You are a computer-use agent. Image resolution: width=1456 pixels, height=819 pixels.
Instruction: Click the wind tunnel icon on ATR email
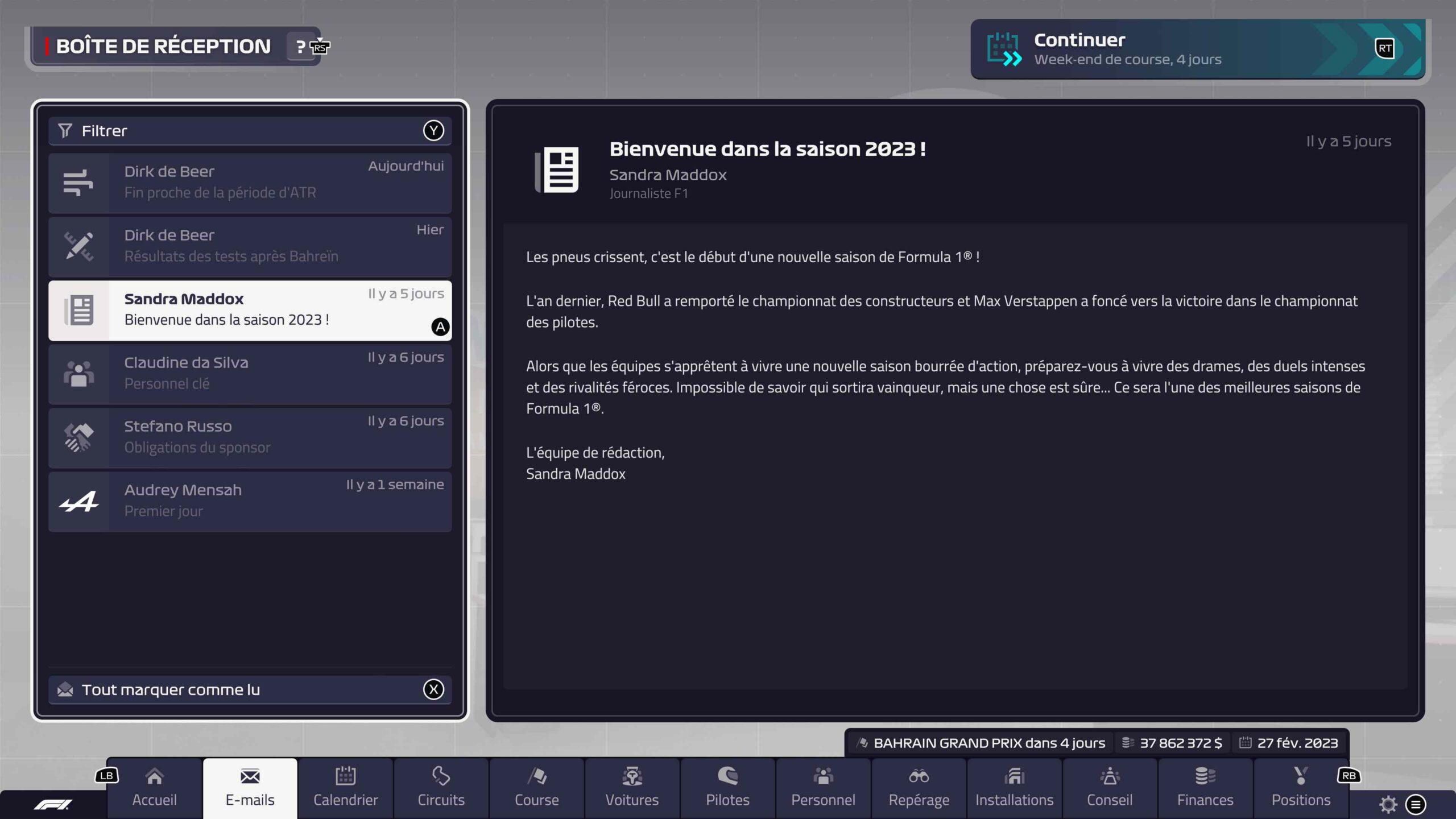click(x=78, y=183)
